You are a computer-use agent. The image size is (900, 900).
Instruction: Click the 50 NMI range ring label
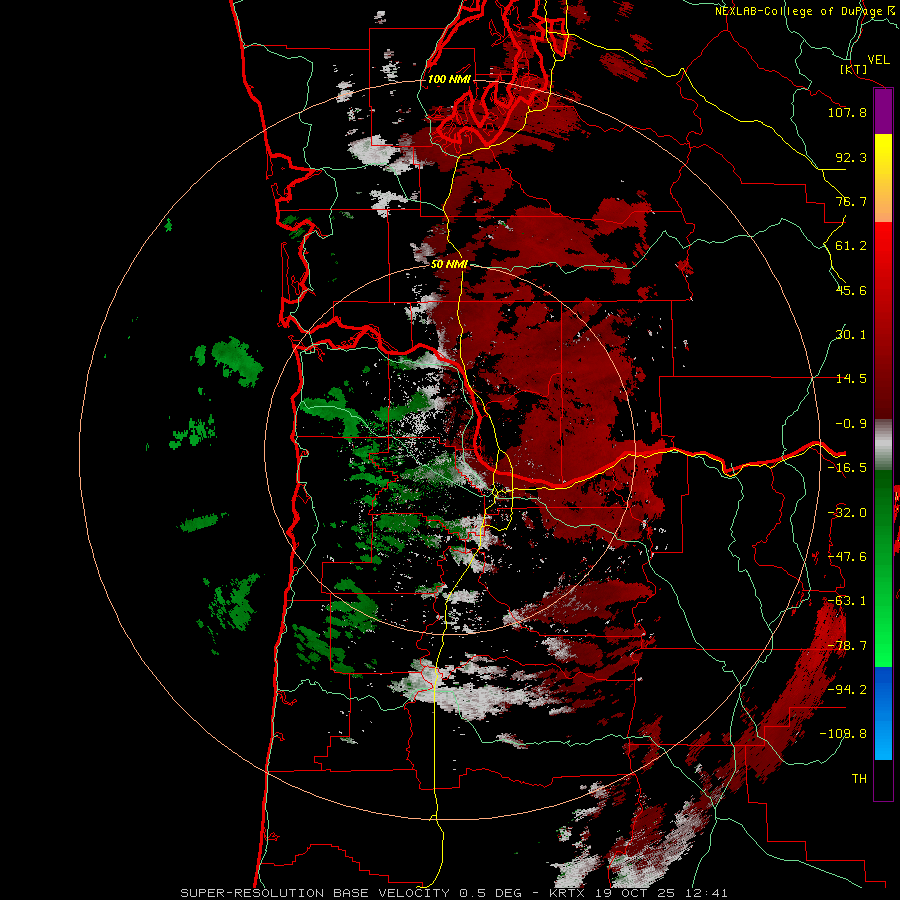[449, 264]
